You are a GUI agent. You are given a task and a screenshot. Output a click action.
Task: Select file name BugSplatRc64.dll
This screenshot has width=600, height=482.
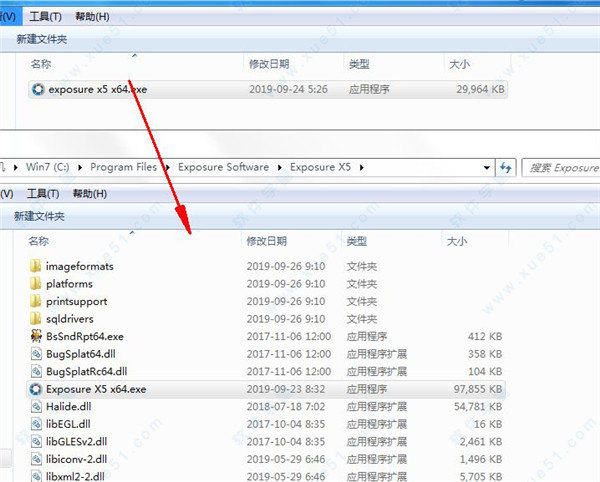coord(86,371)
